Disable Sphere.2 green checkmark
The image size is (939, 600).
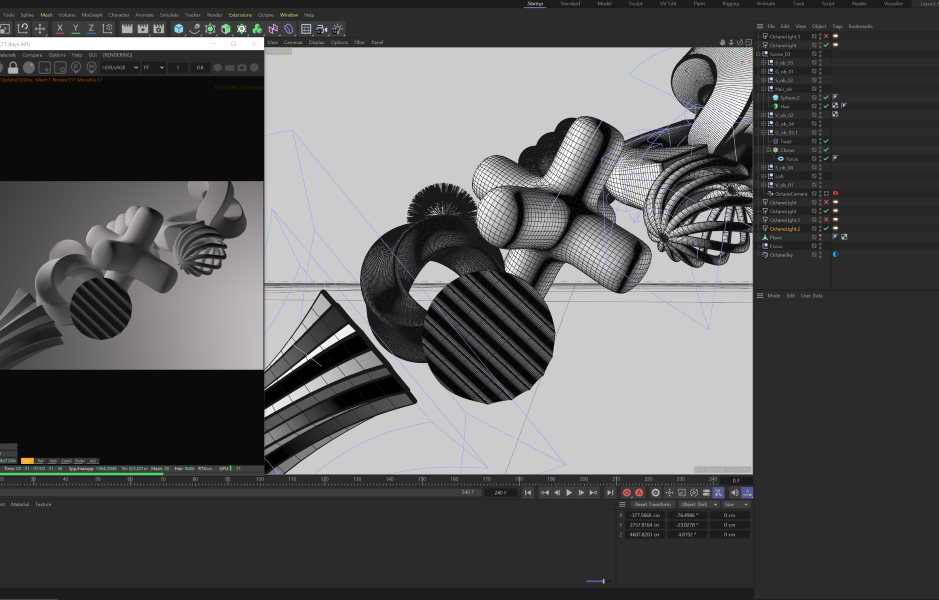(826, 98)
